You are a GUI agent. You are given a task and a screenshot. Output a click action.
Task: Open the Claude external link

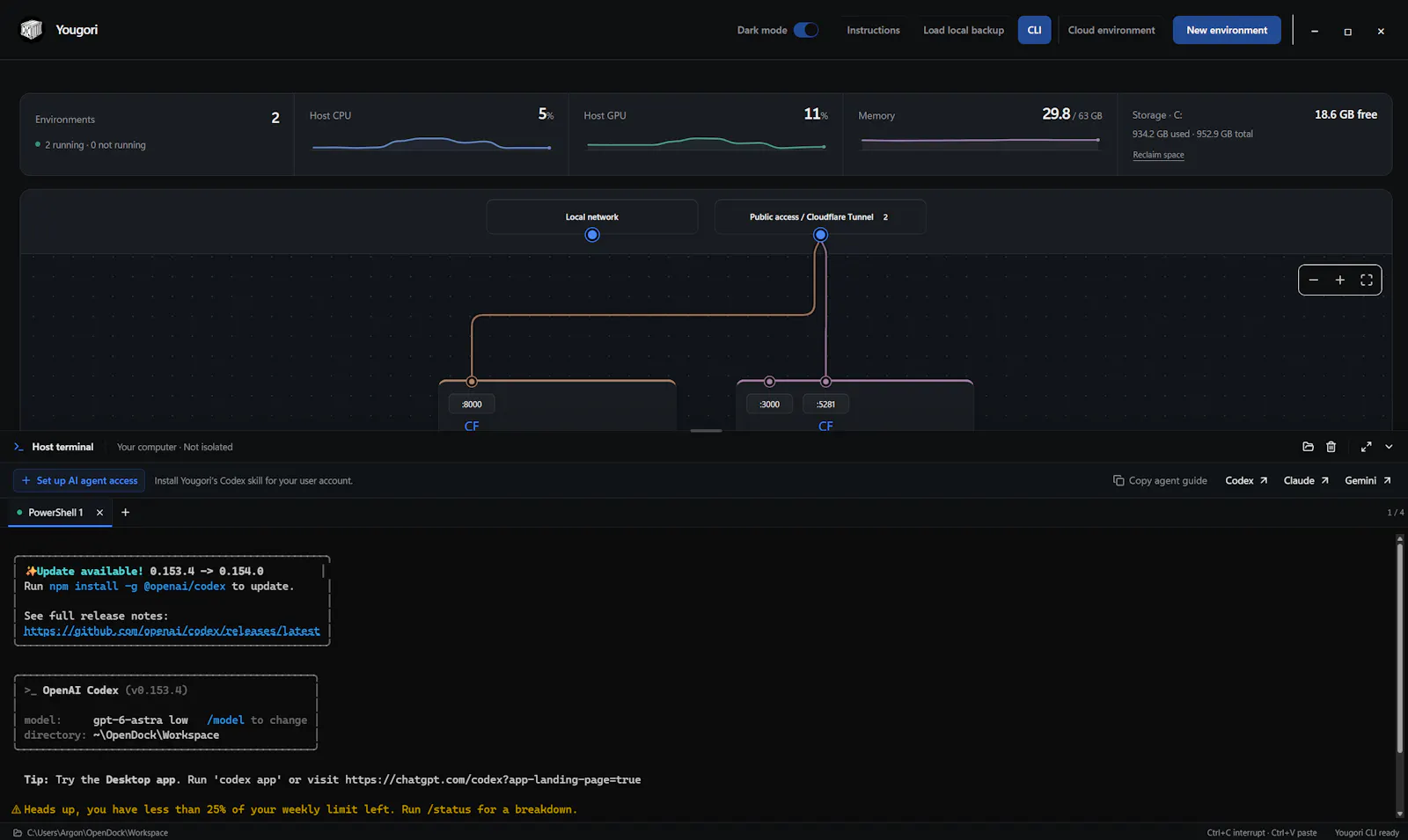click(x=1306, y=480)
